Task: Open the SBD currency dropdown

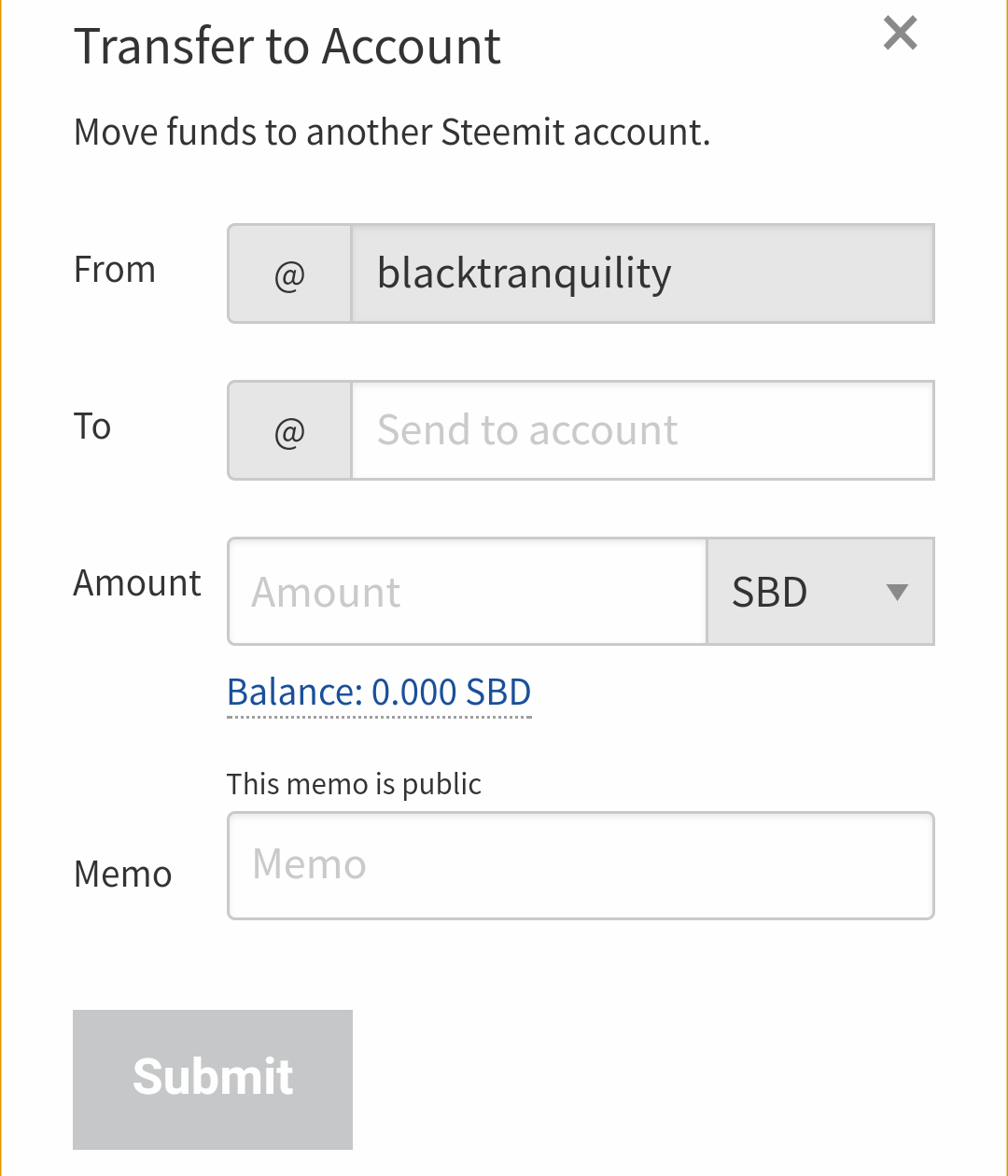Action: tap(819, 591)
